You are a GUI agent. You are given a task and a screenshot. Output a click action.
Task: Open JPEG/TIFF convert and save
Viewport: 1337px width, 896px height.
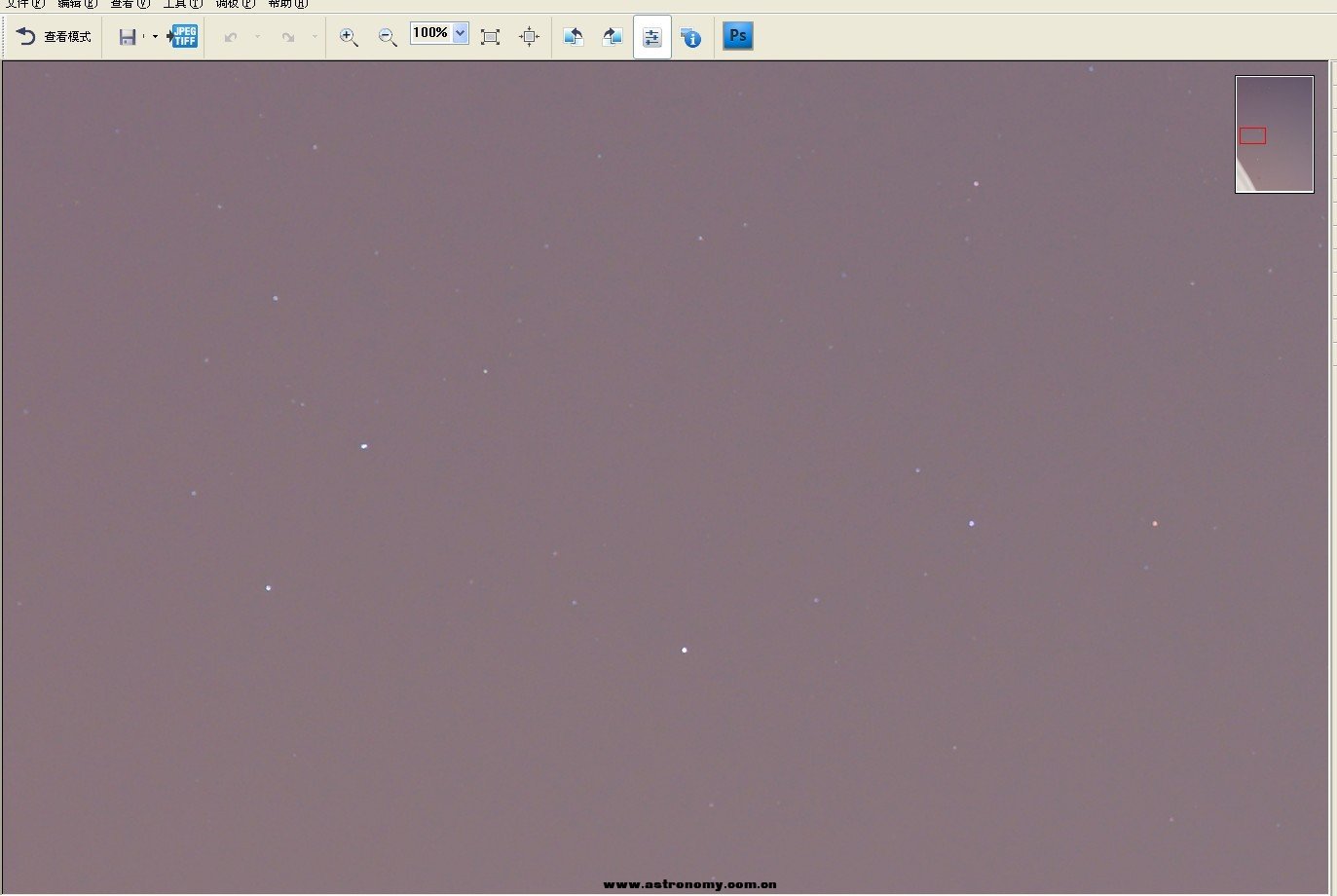click(183, 37)
